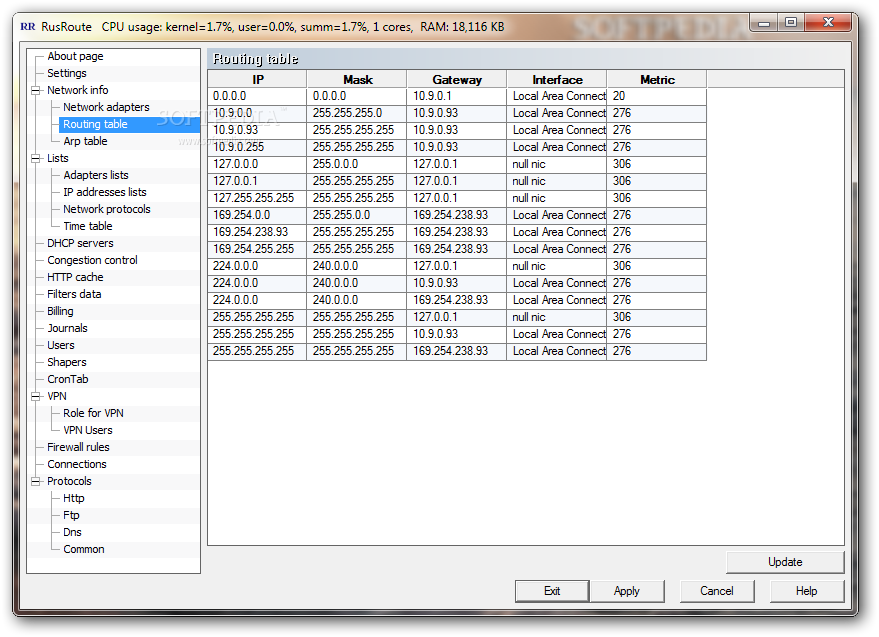This screenshot has height=637, width=879.
Task: Select the Dns protocol item
Action: click(72, 532)
